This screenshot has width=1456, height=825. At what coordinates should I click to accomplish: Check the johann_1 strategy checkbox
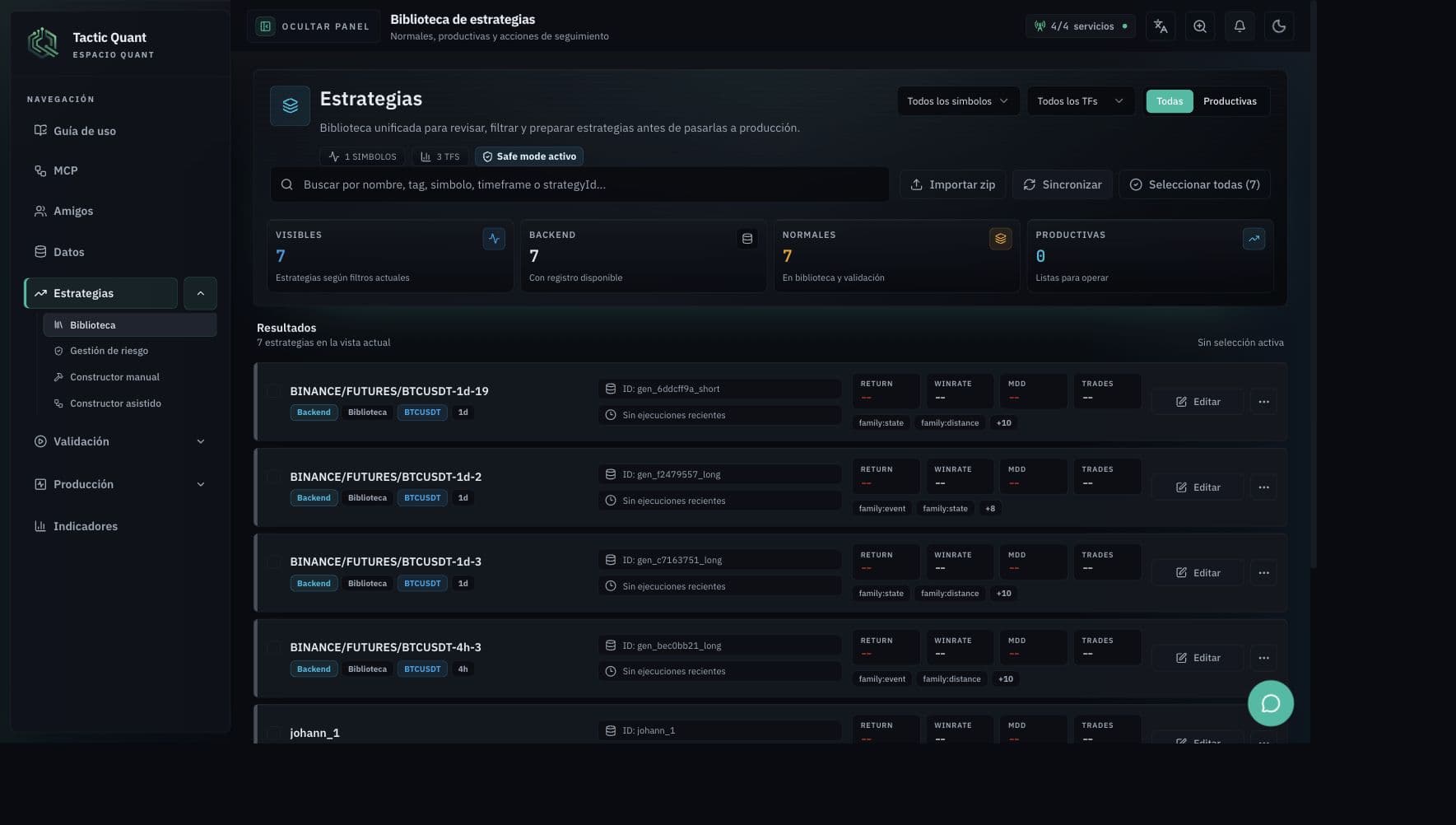(273, 733)
